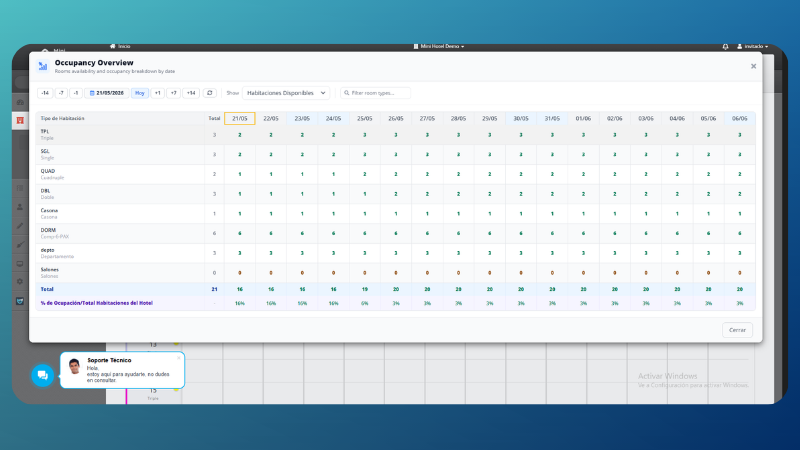Click the +1 day button
This screenshot has height=450, width=800.
click(158, 93)
